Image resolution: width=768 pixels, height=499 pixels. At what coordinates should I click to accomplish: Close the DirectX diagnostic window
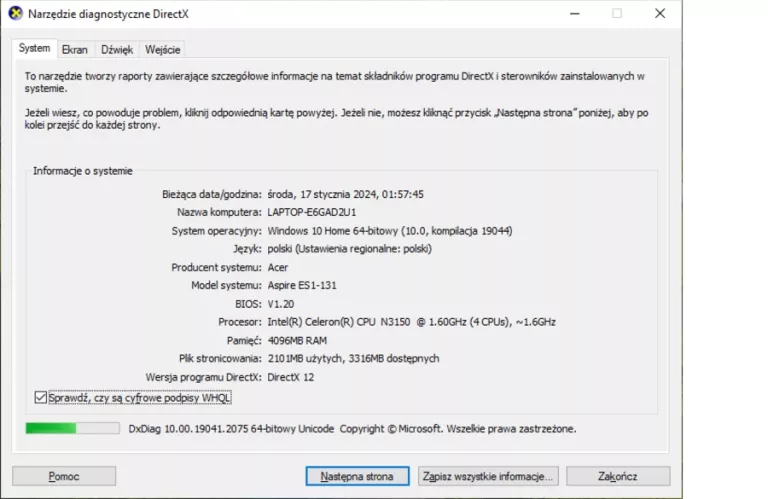[660, 14]
